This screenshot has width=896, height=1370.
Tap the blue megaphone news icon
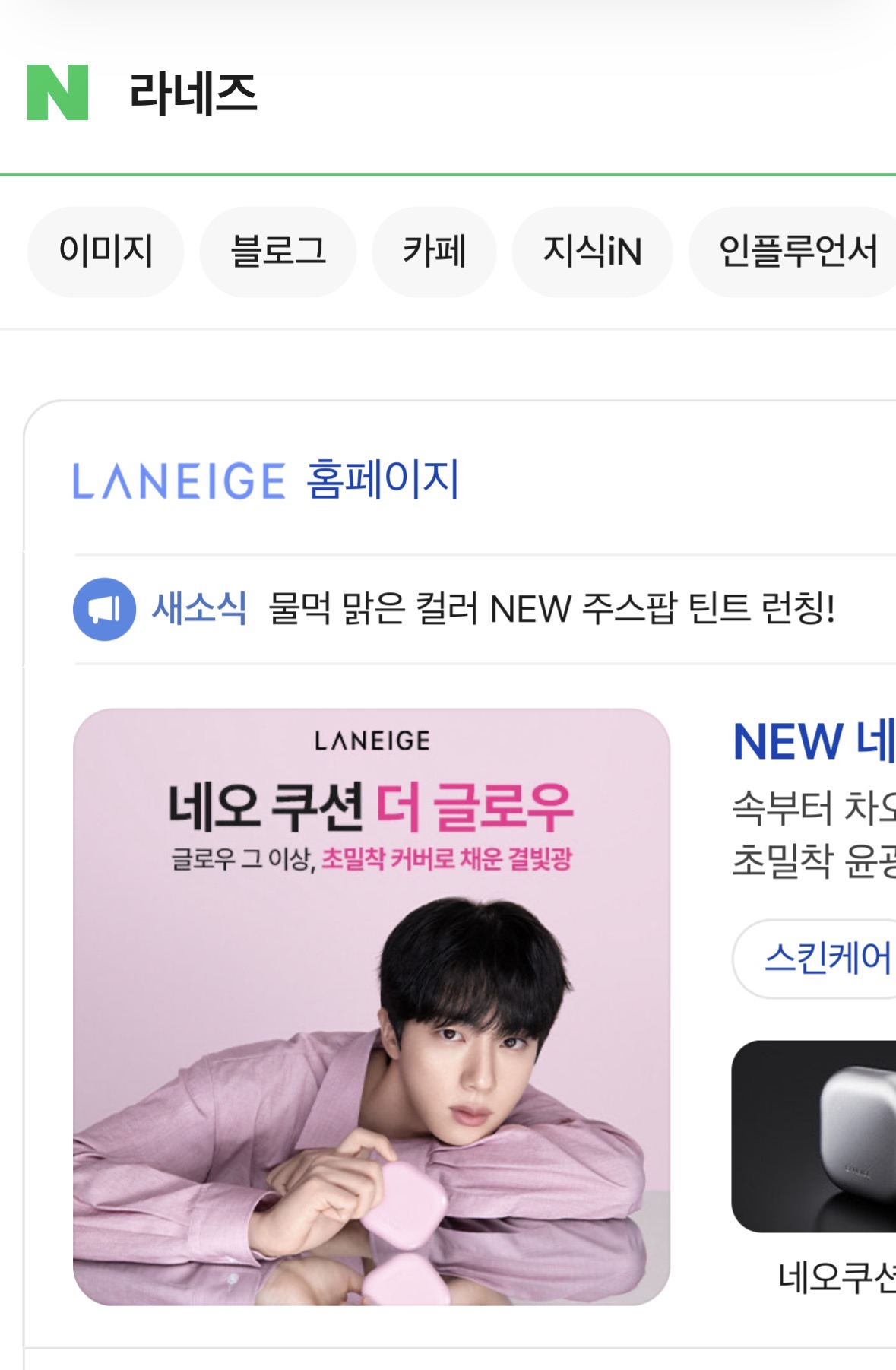104,609
